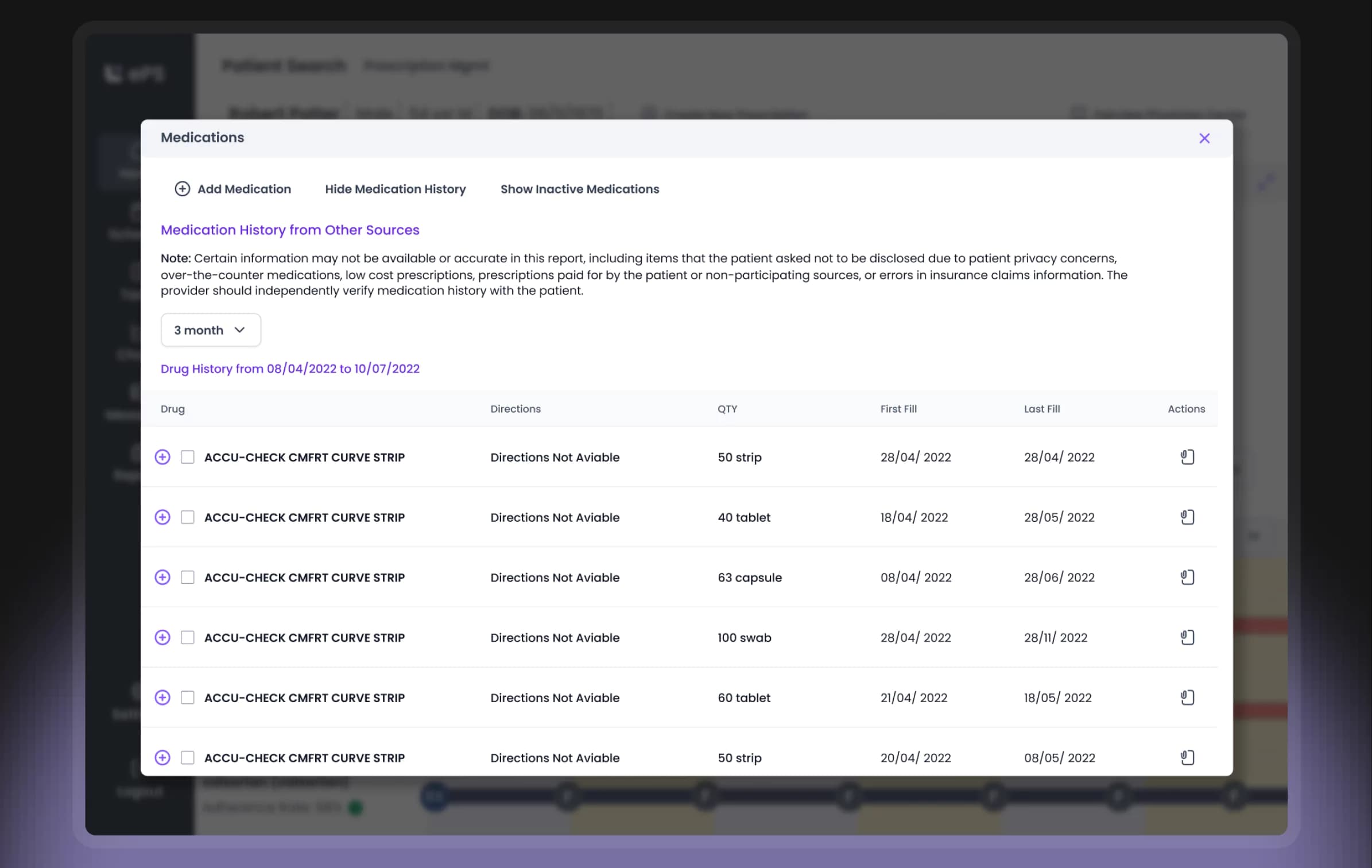
Task: Click the QTY column header
Action: click(727, 409)
